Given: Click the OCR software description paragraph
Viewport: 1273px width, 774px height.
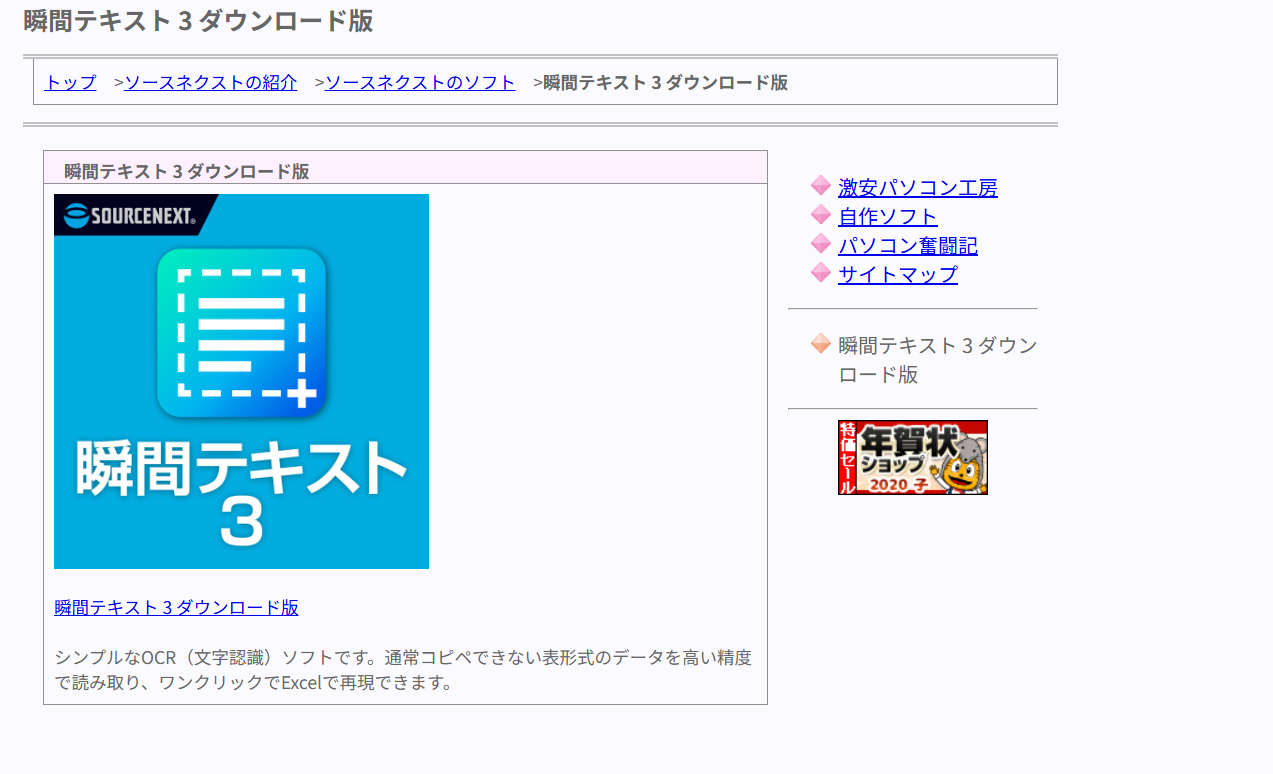Looking at the screenshot, I should pyautogui.click(x=404, y=670).
